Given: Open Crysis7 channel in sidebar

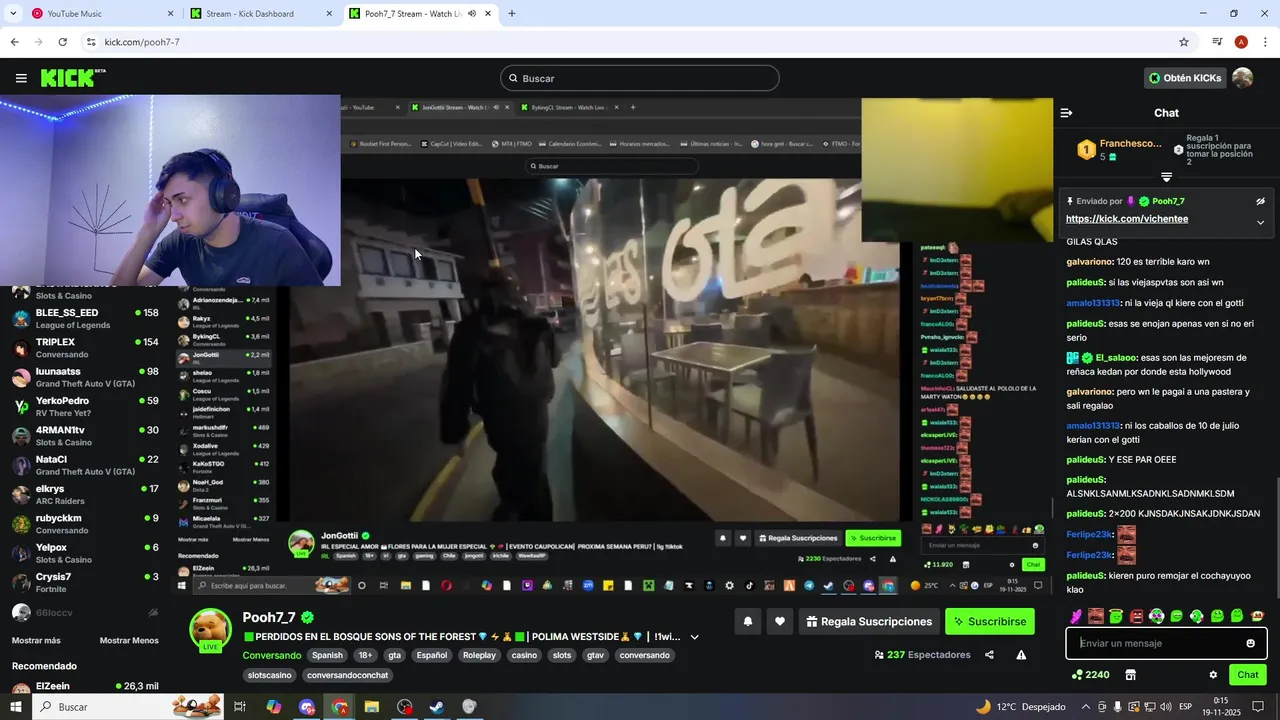Looking at the screenshot, I should 85,582.
